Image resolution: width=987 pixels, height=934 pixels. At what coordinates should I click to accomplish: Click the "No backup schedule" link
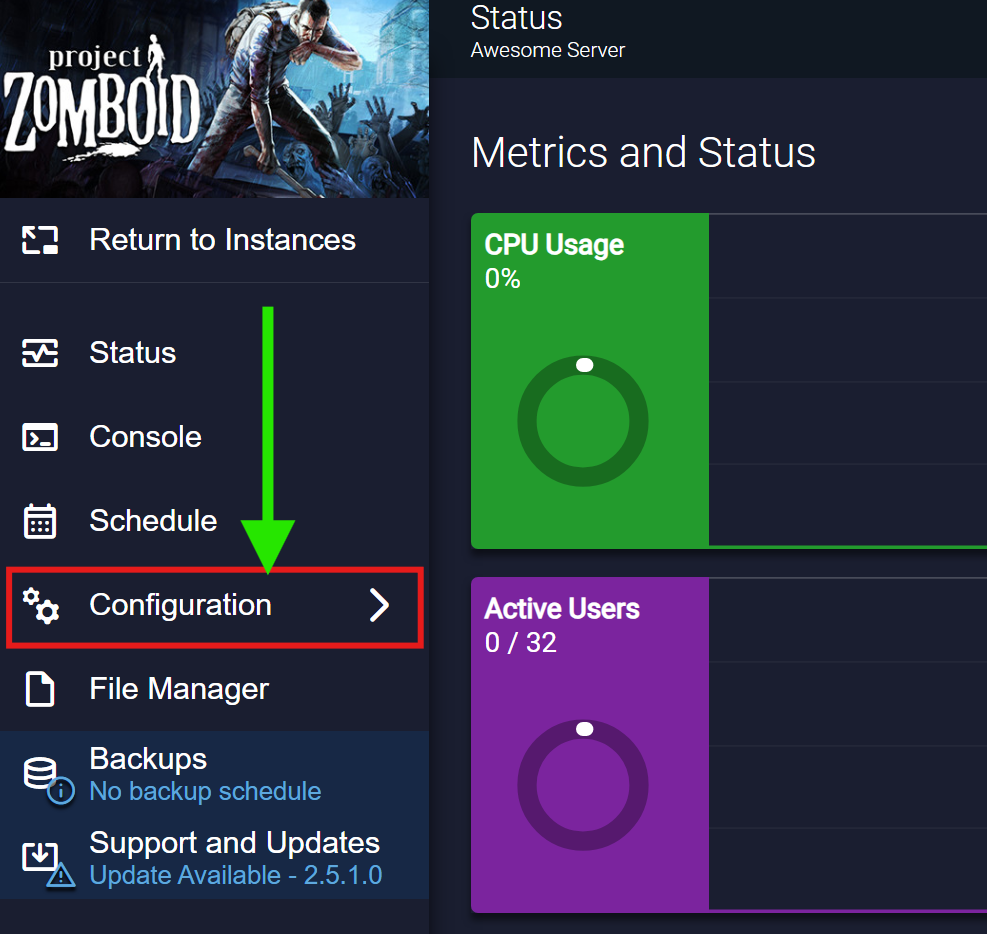click(205, 792)
